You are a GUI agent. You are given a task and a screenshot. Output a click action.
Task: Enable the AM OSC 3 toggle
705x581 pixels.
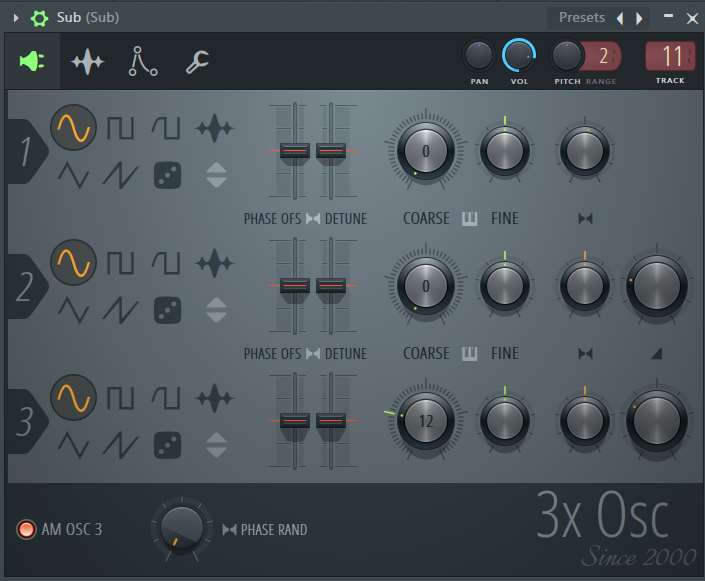coord(26,529)
